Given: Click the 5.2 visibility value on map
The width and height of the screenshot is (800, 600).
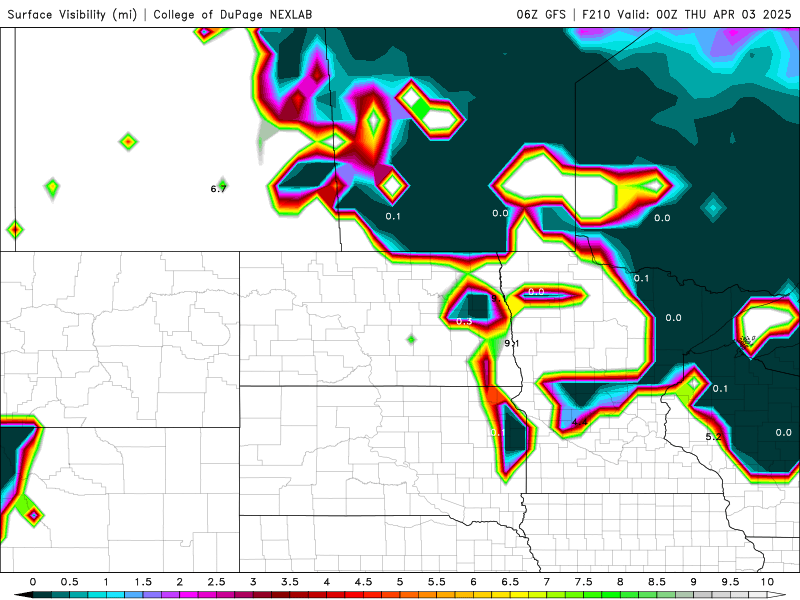Looking at the screenshot, I should tap(713, 436).
